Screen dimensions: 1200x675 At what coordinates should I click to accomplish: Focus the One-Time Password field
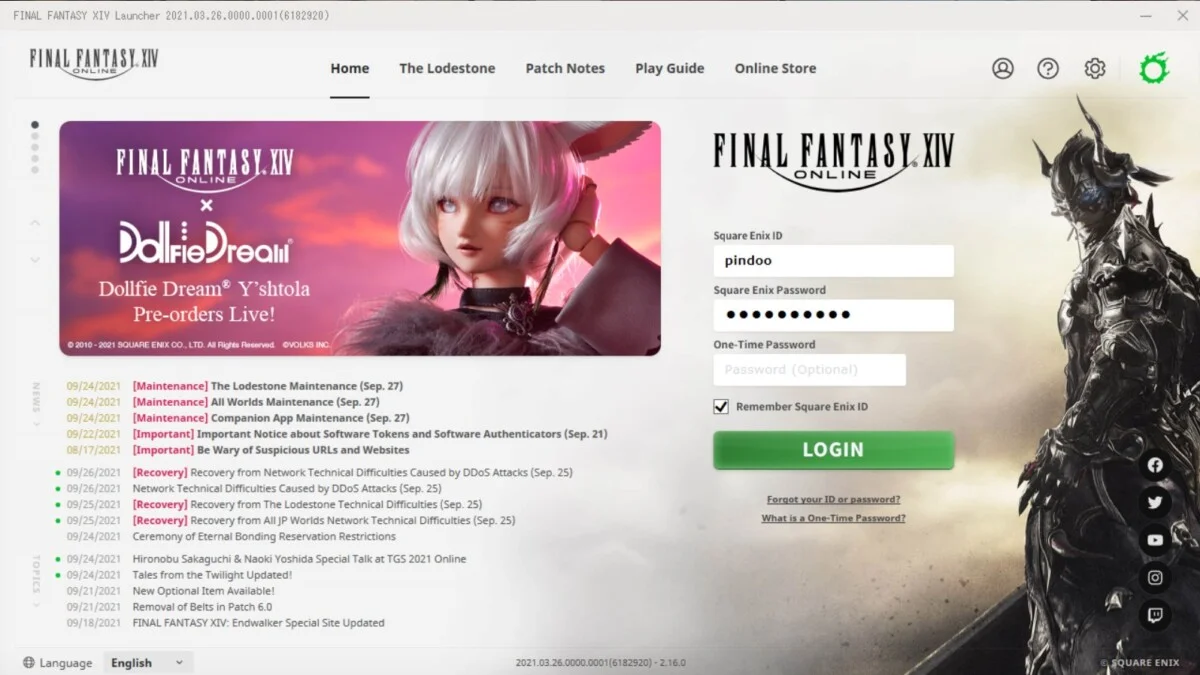(x=810, y=369)
